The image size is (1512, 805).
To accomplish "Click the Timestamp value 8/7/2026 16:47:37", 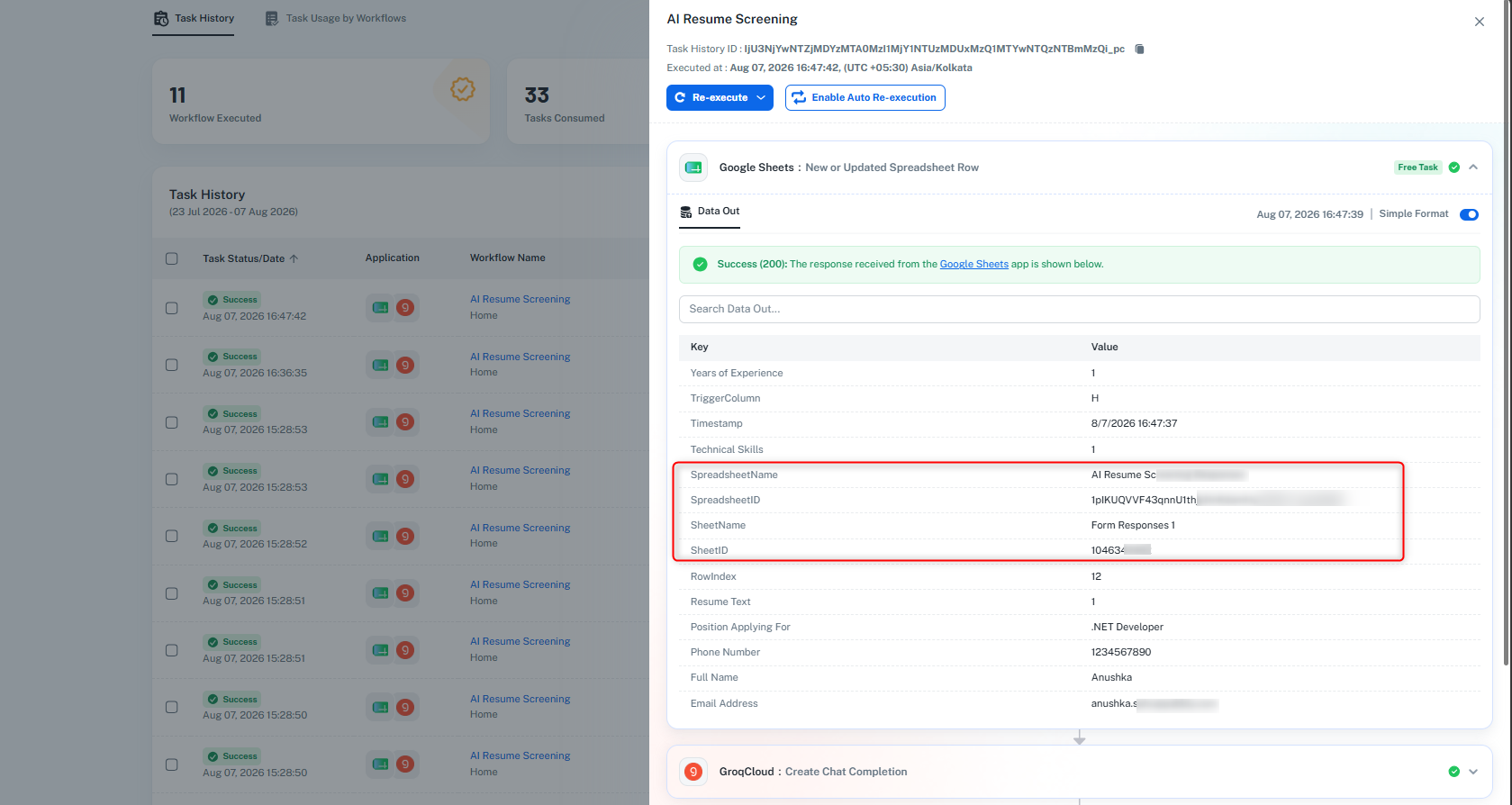I will coord(1135,423).
